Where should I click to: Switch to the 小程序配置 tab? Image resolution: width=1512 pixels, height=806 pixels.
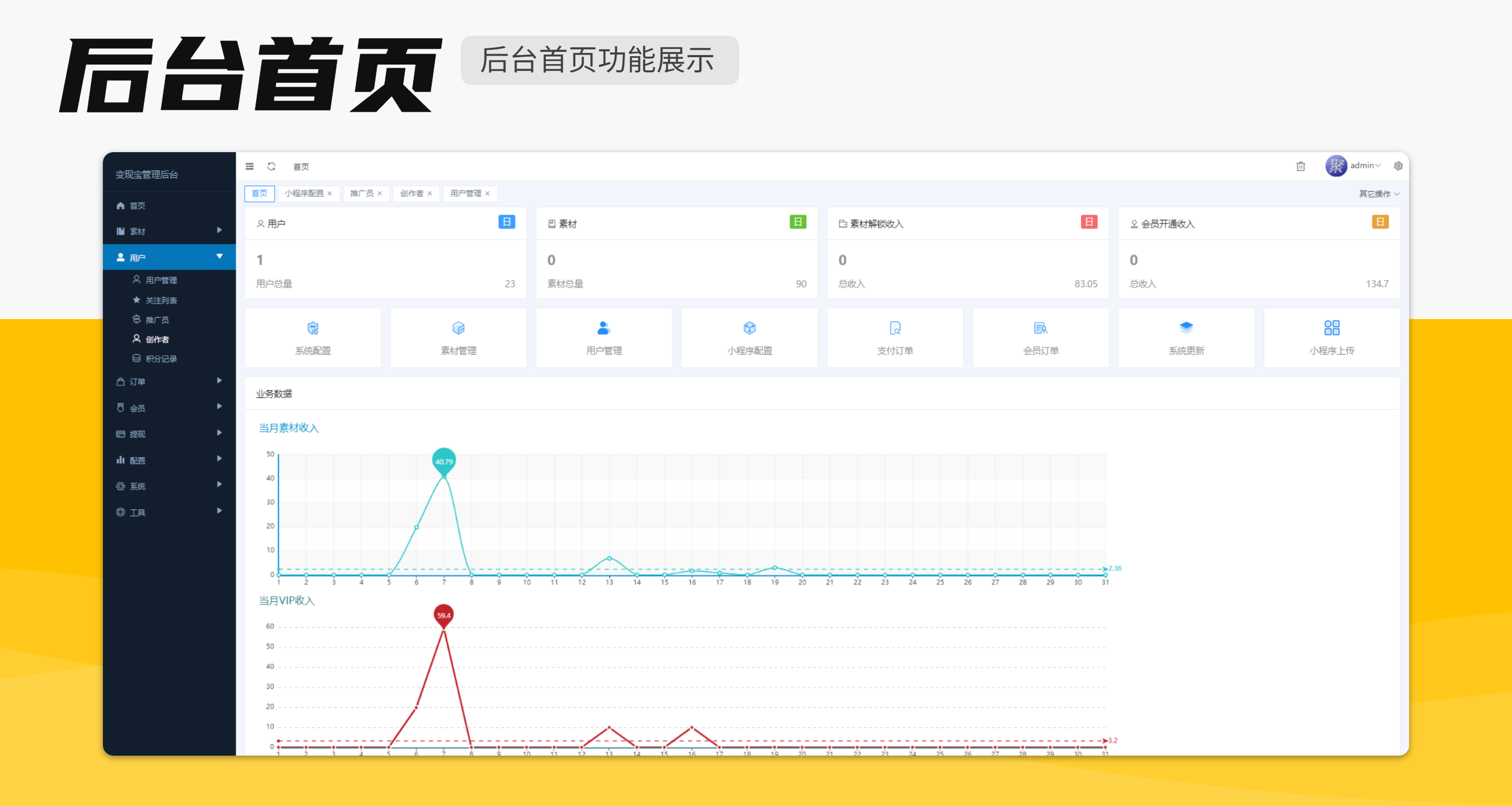(304, 194)
